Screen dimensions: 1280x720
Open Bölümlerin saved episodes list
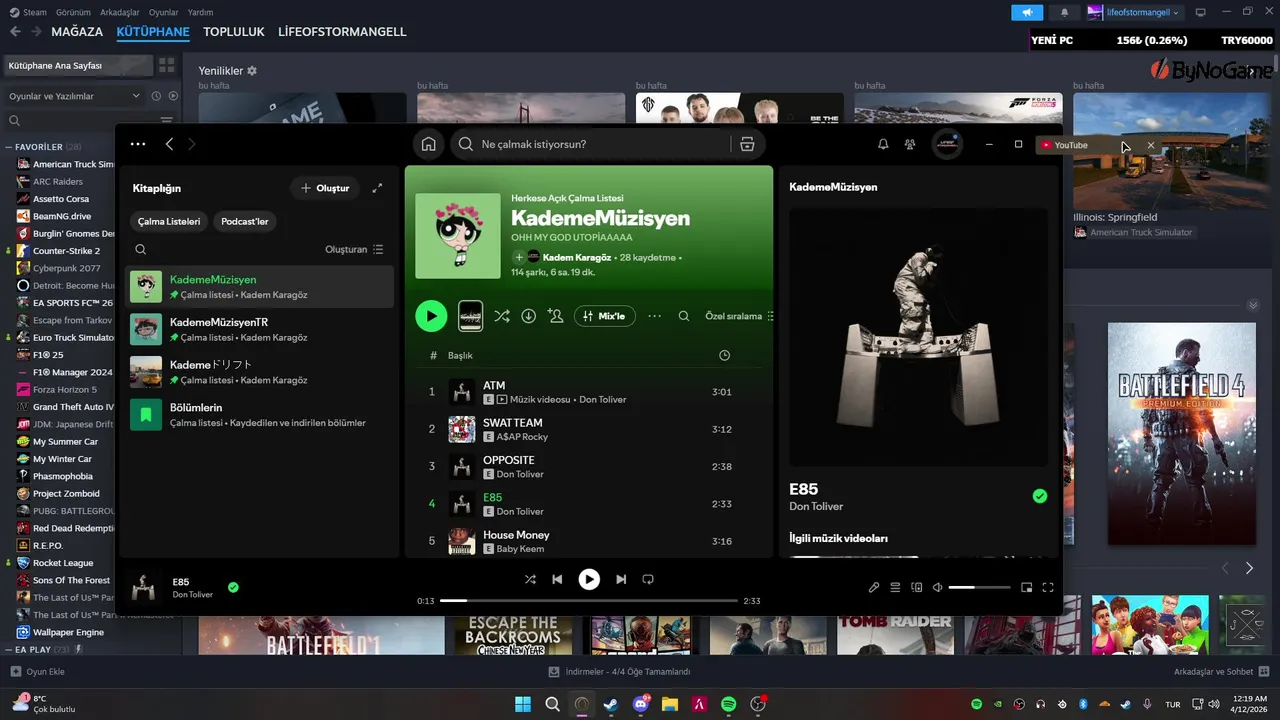pos(260,414)
